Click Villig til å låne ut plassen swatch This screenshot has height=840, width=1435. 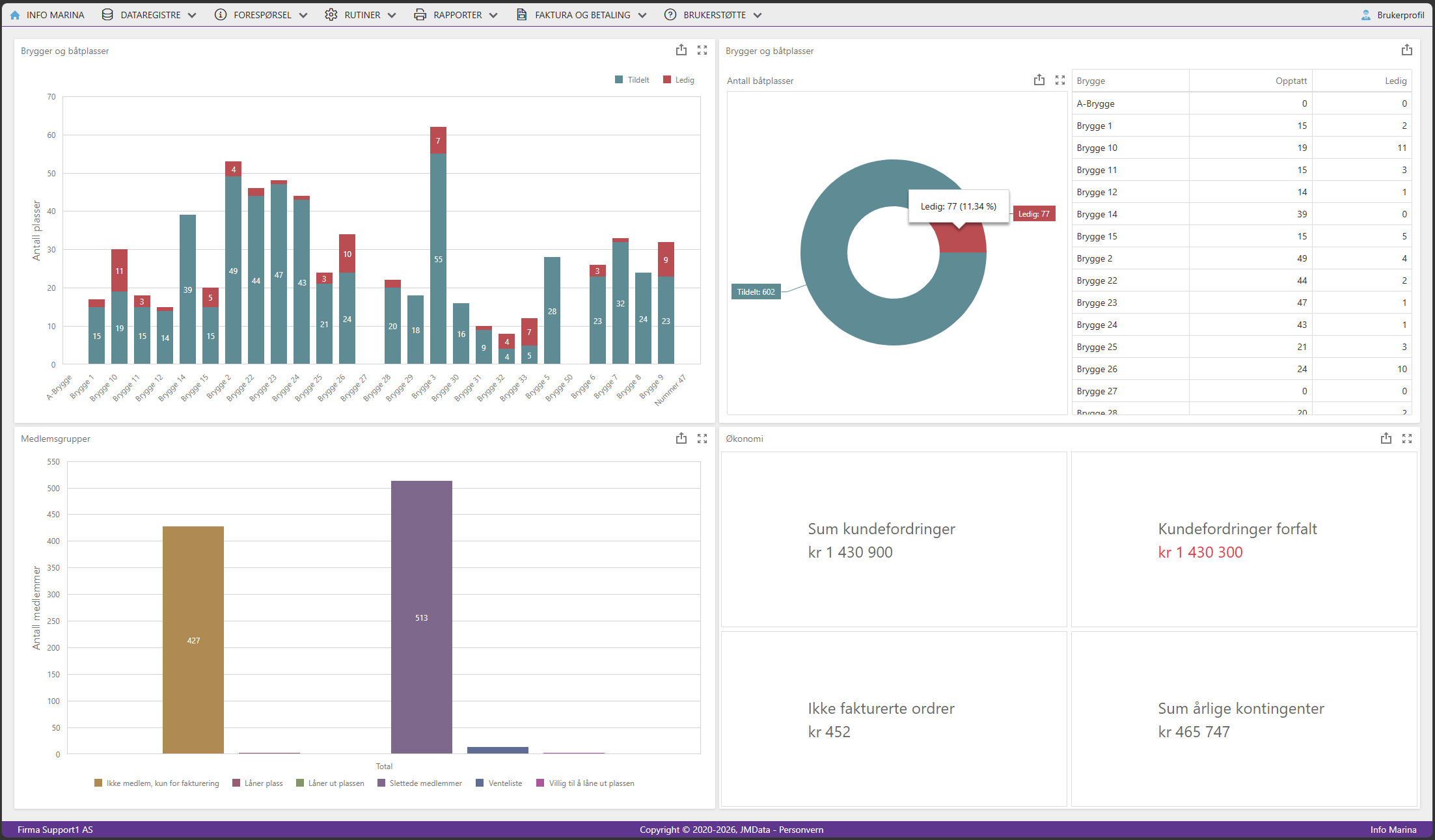coord(540,783)
